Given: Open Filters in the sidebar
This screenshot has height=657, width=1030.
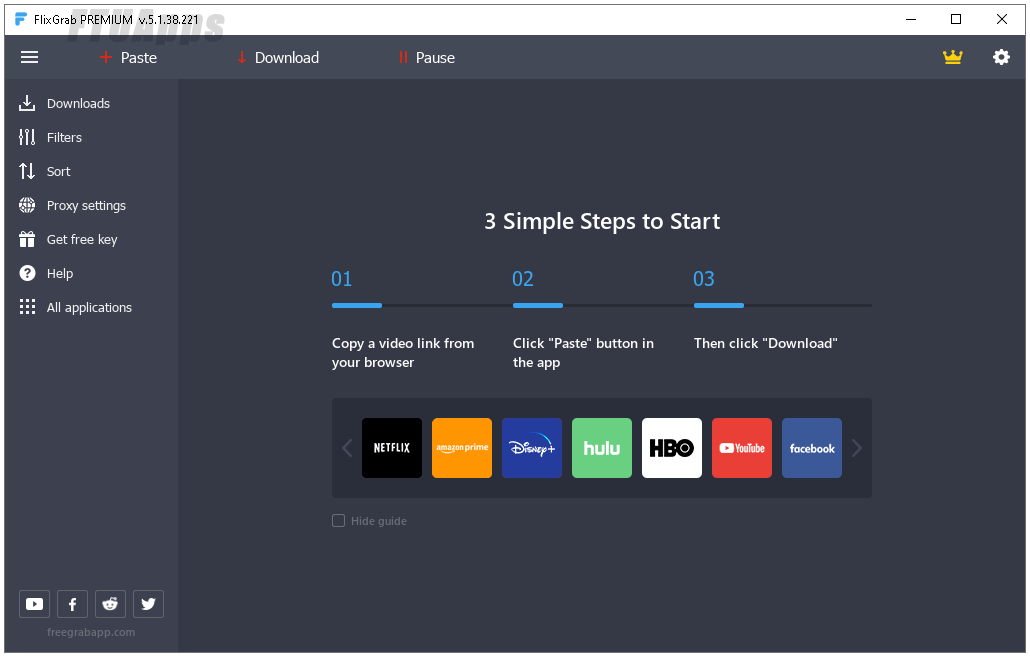Looking at the screenshot, I should coord(51,137).
